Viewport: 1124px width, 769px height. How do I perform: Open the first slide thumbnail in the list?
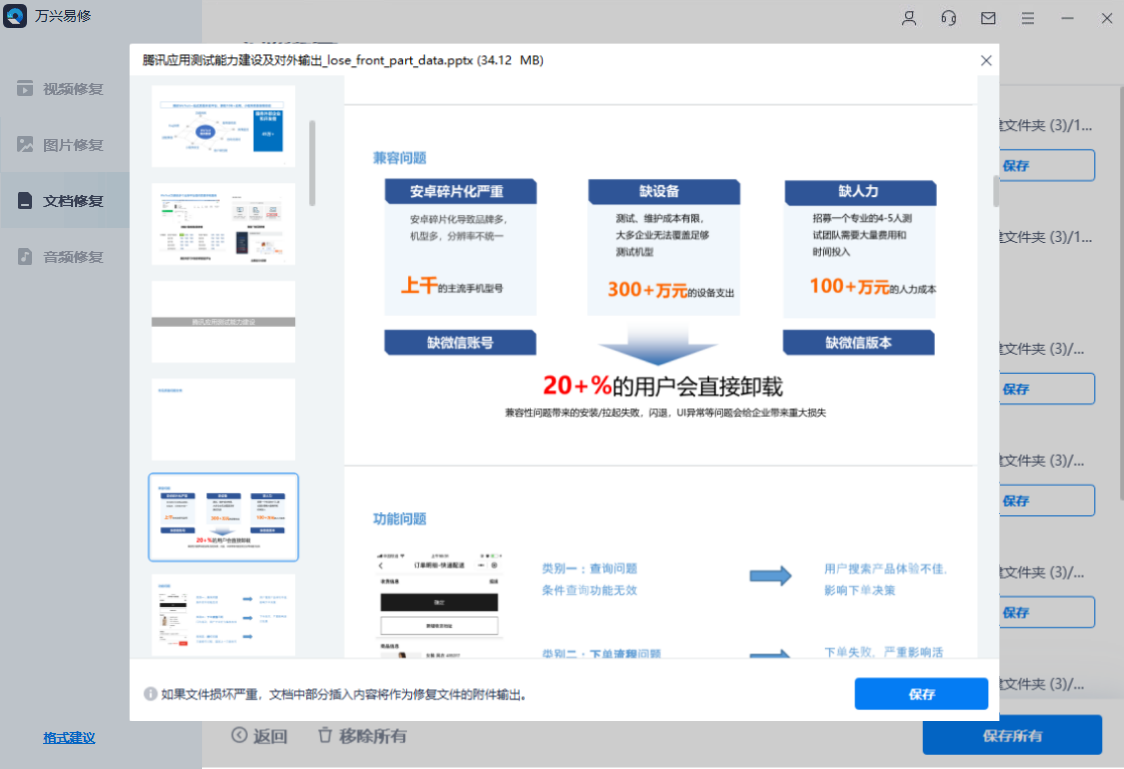(223, 126)
